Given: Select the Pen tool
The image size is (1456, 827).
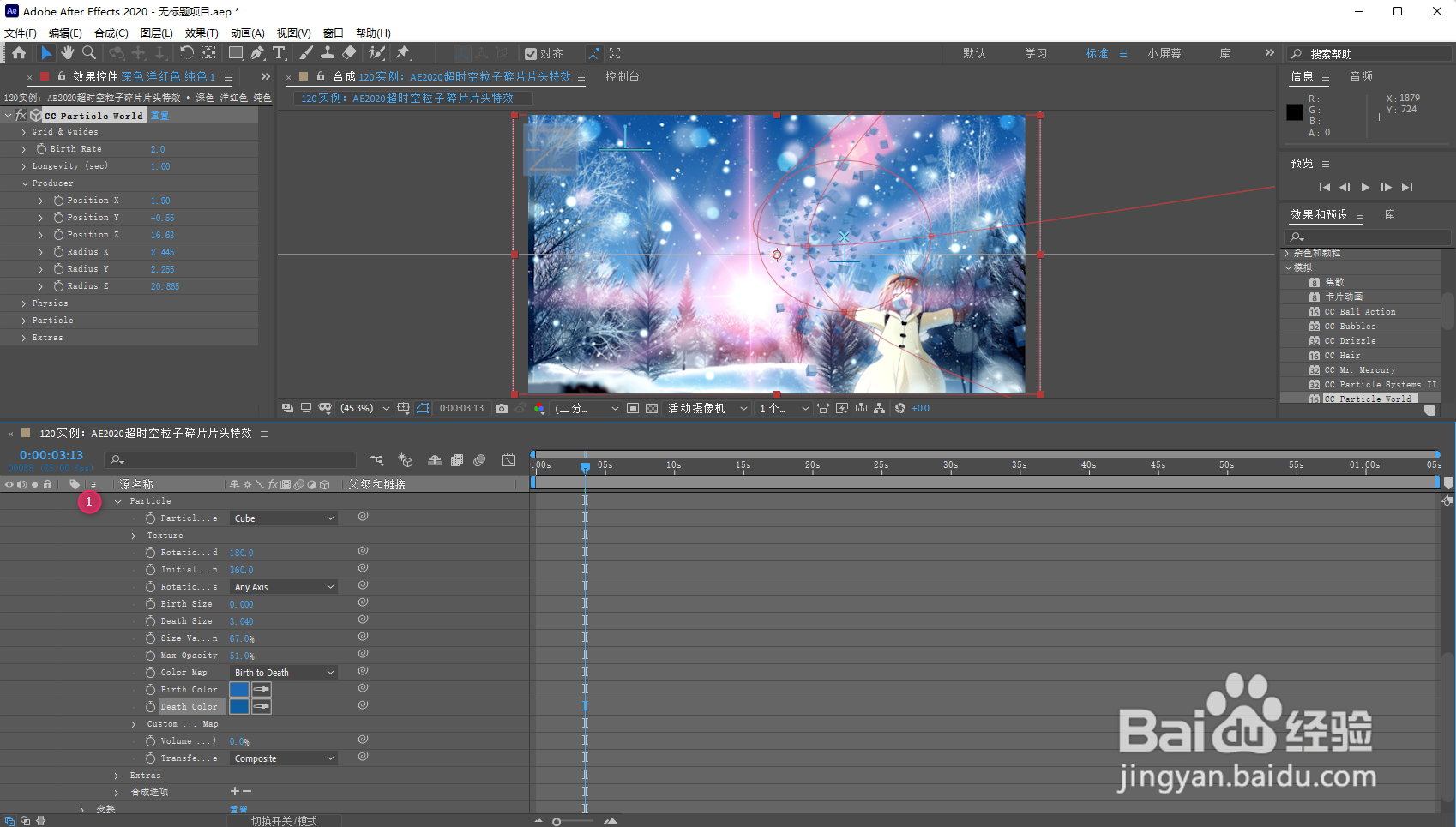Looking at the screenshot, I should pos(257,53).
